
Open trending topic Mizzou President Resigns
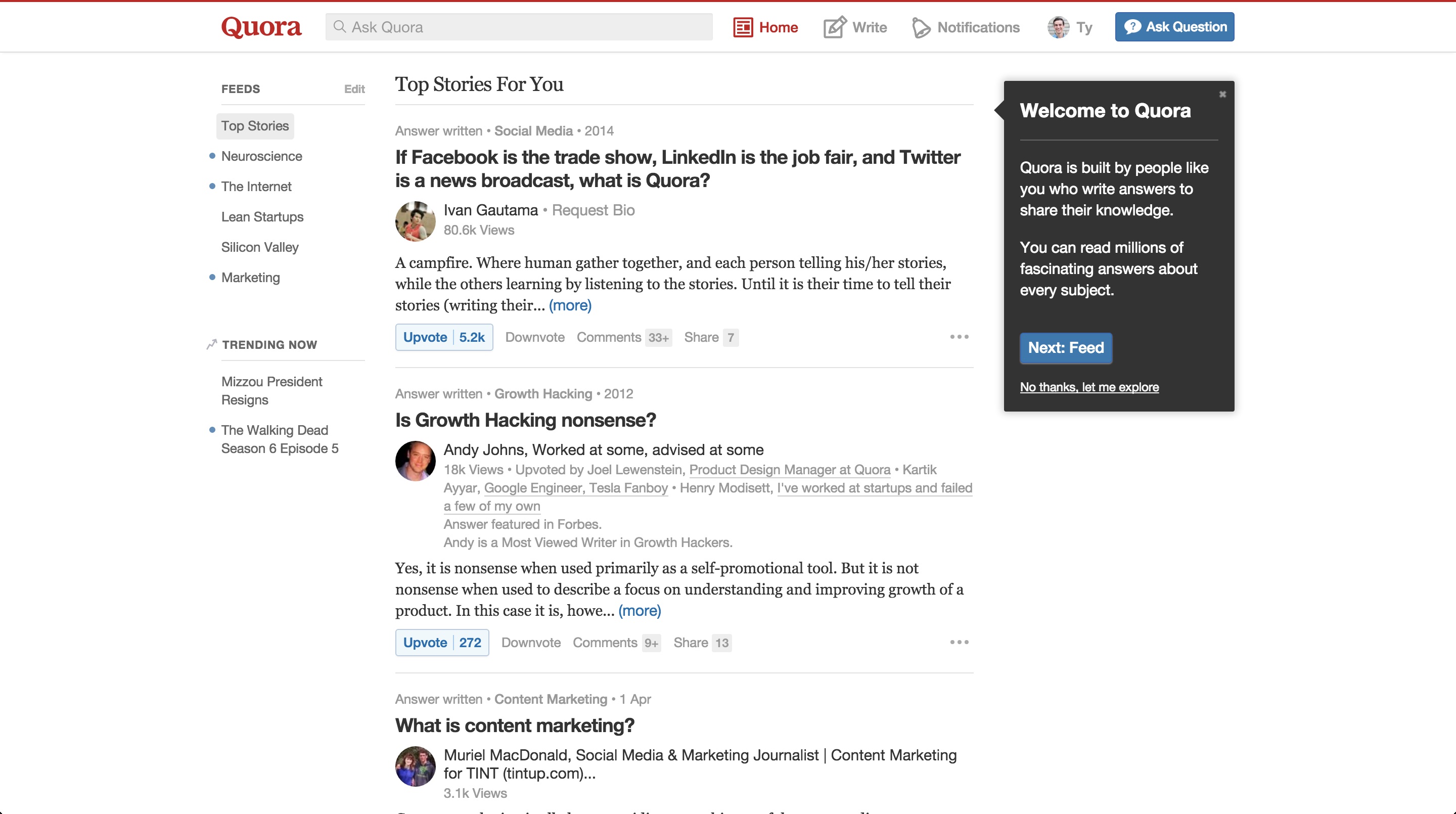tap(272, 391)
